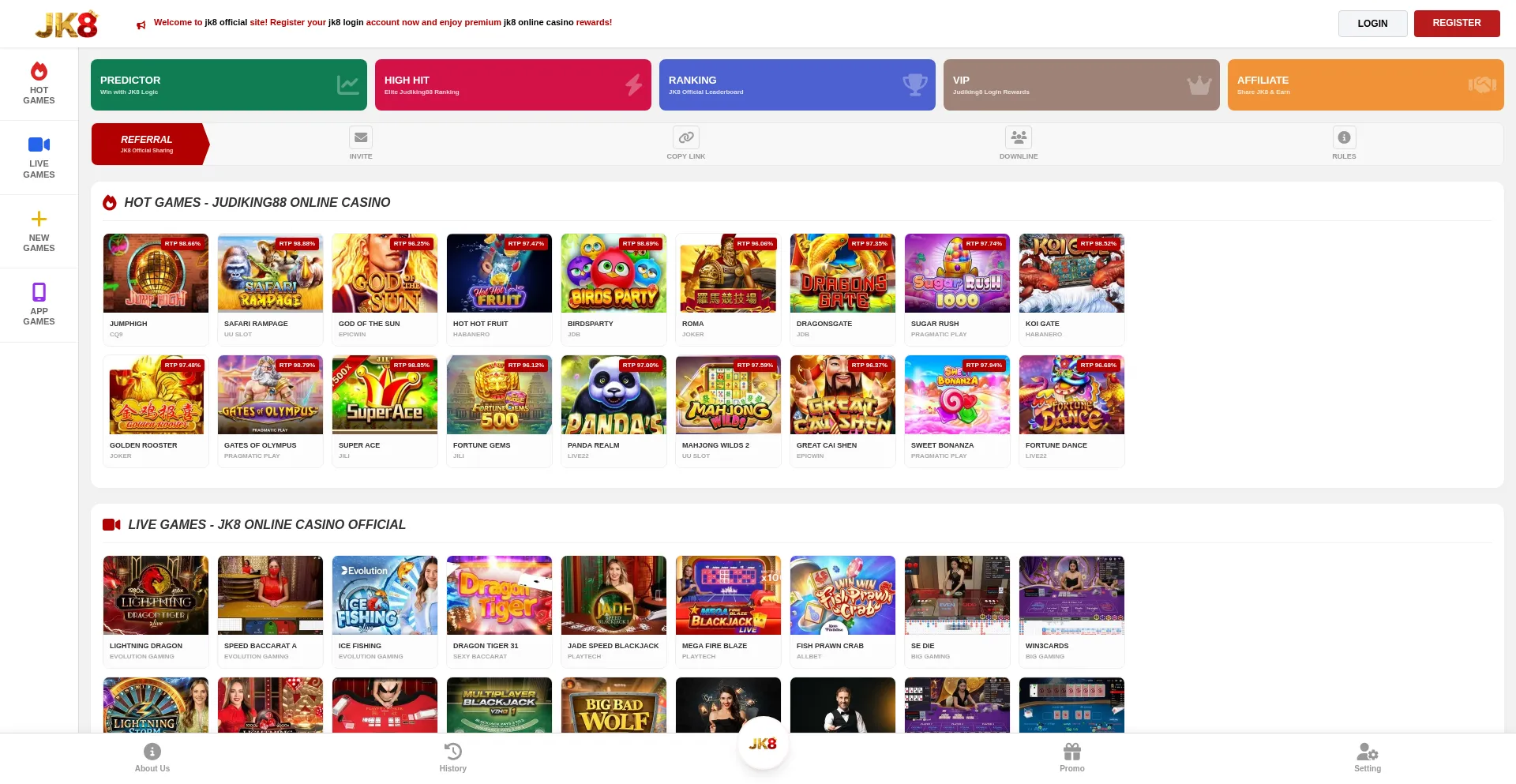
Task: Click the announcement megaphone icon
Action: [x=141, y=25]
